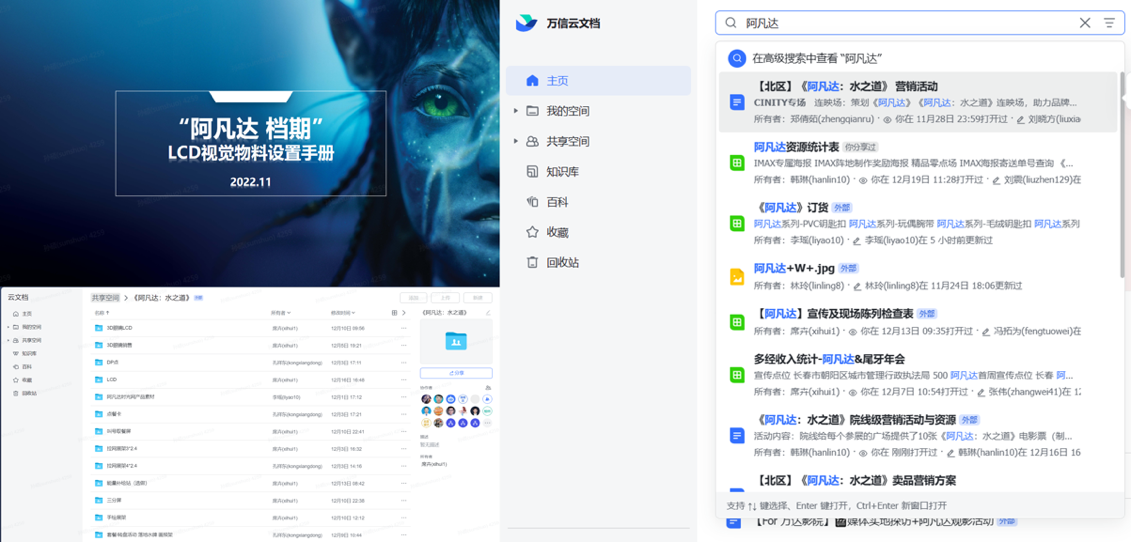Click 百科 in the small screenshot sidebar
Viewport: 1131px width, 542px height.
tap(25, 367)
